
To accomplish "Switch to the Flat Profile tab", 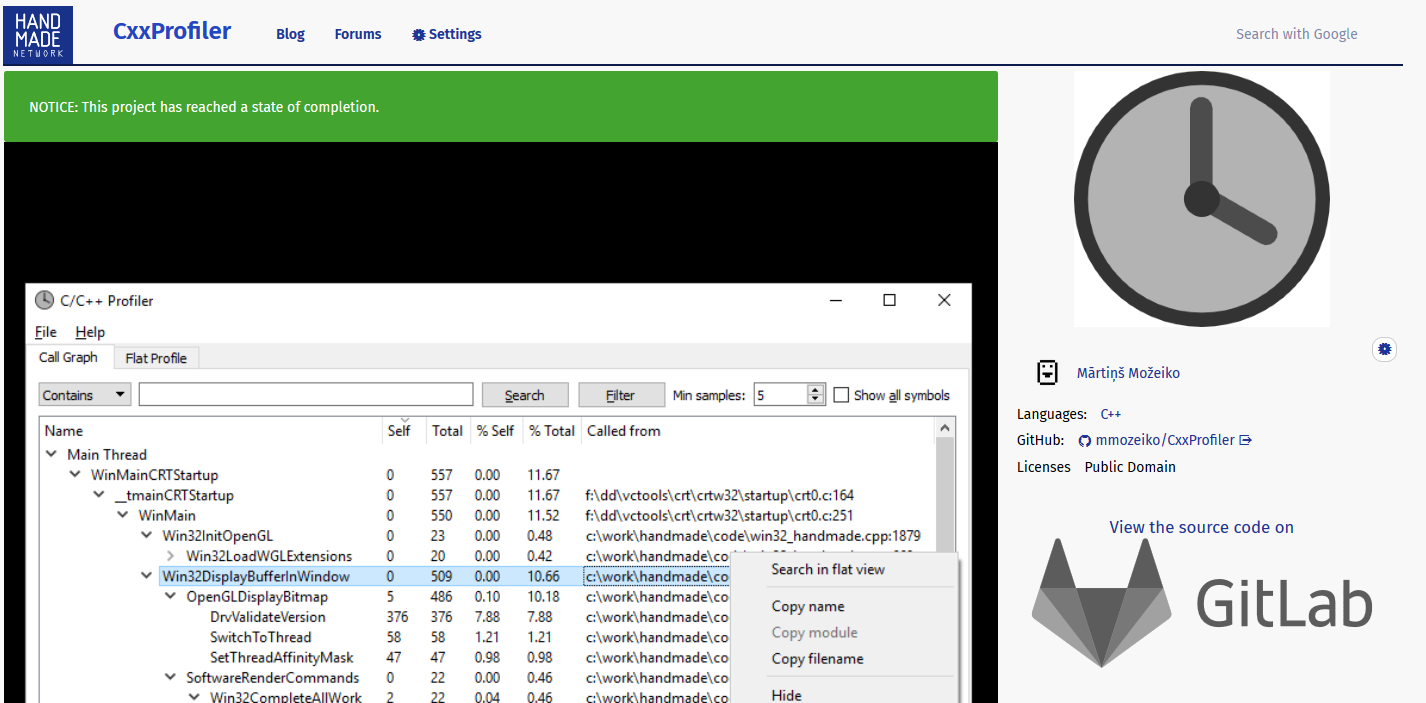I will coord(156,358).
